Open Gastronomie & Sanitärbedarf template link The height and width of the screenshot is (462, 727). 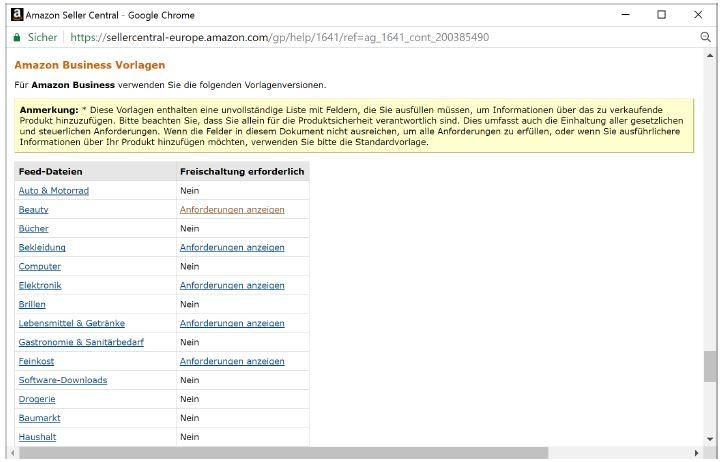click(x=81, y=342)
